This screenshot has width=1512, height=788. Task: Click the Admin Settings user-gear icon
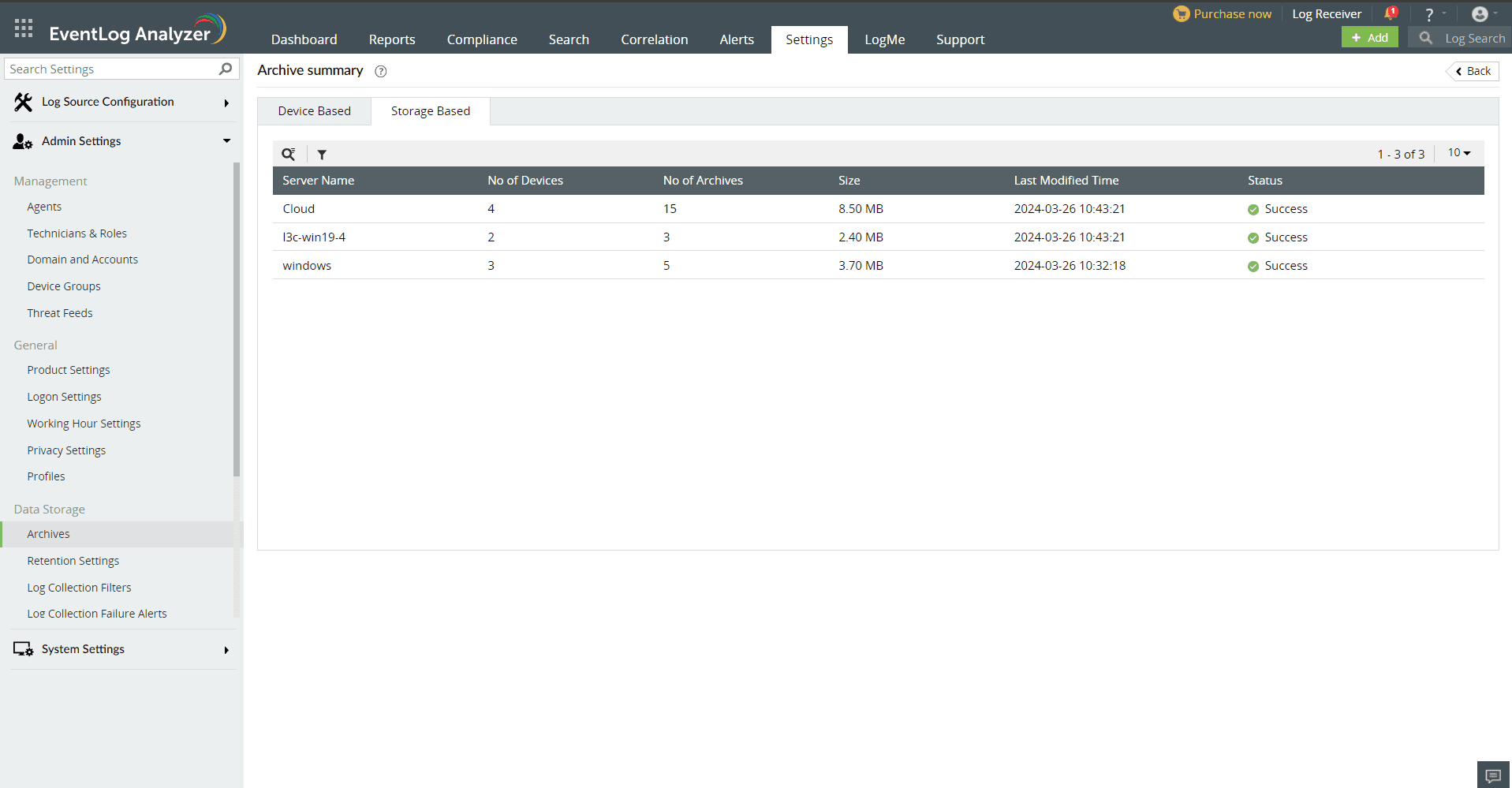pyautogui.click(x=23, y=141)
